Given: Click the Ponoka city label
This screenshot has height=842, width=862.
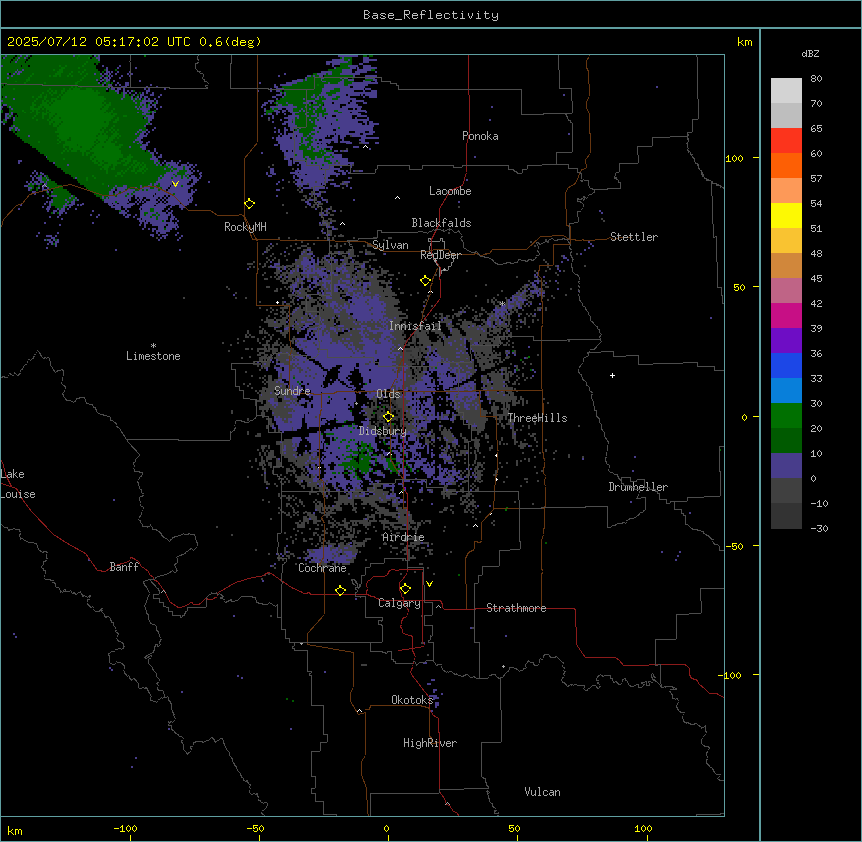Looking at the screenshot, I should coord(480,136).
